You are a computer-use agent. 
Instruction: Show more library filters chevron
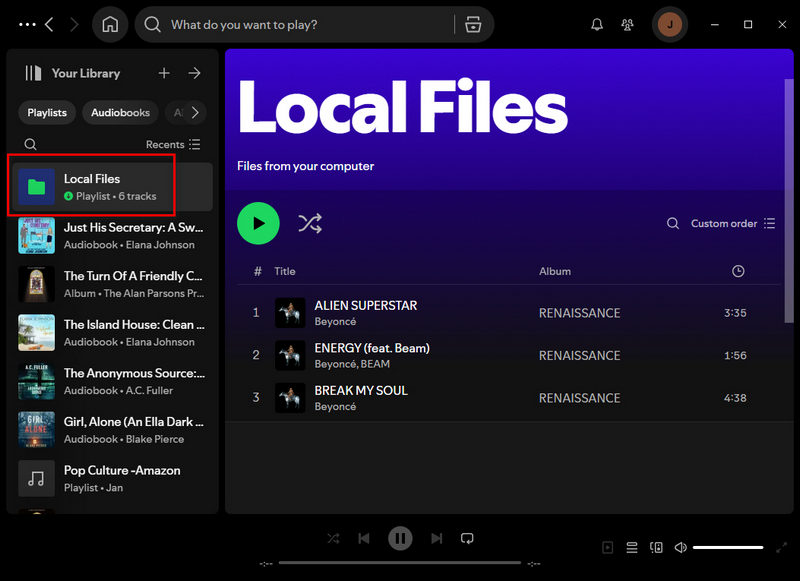point(195,113)
